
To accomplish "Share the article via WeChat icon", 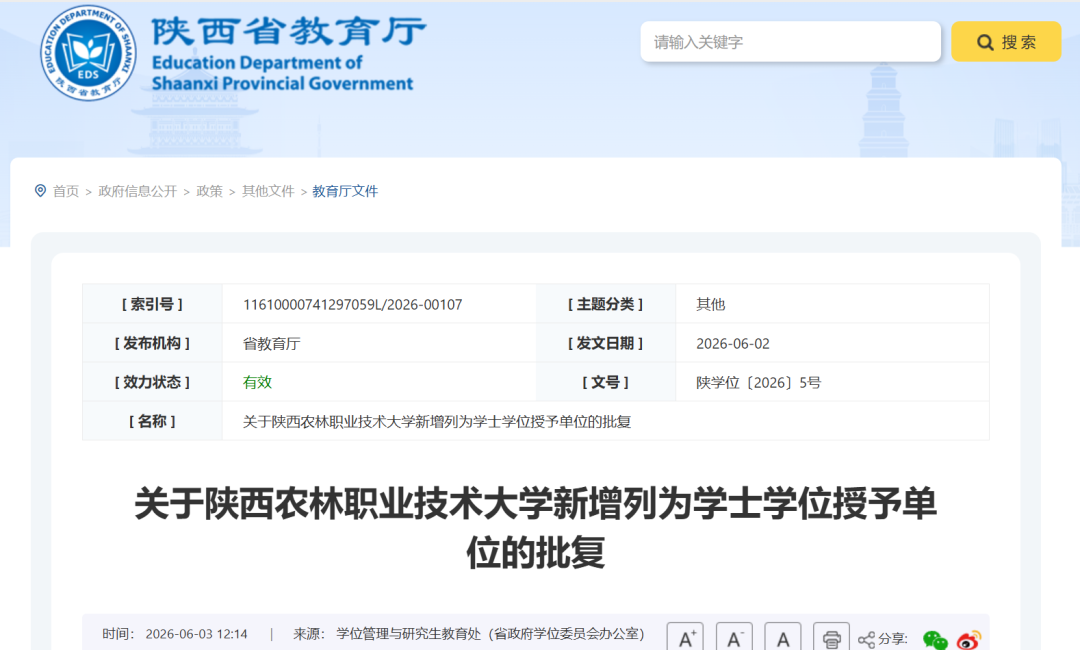I will (x=935, y=640).
